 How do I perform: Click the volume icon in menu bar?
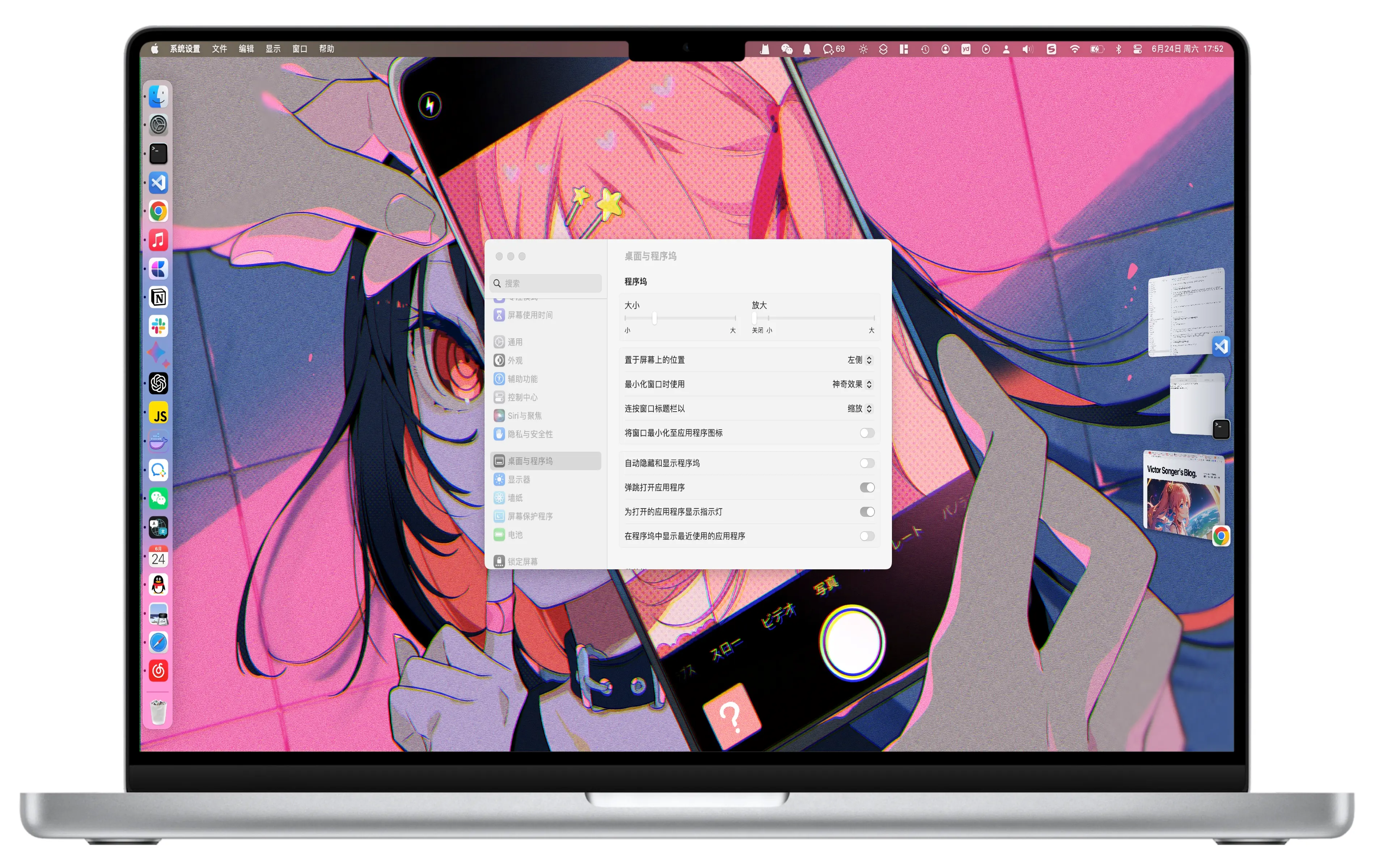coord(1027,49)
